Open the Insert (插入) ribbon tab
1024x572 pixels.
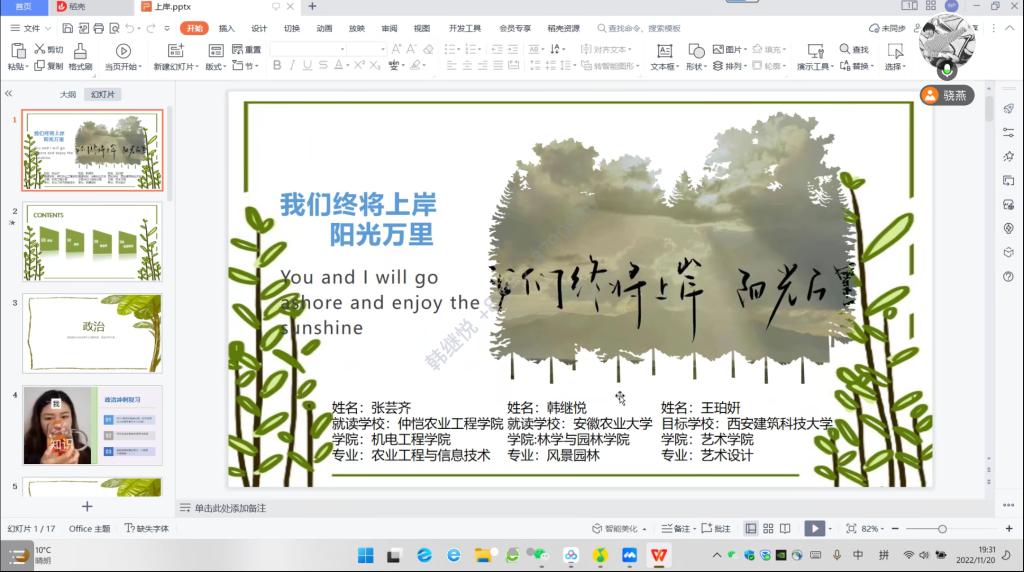(227, 29)
